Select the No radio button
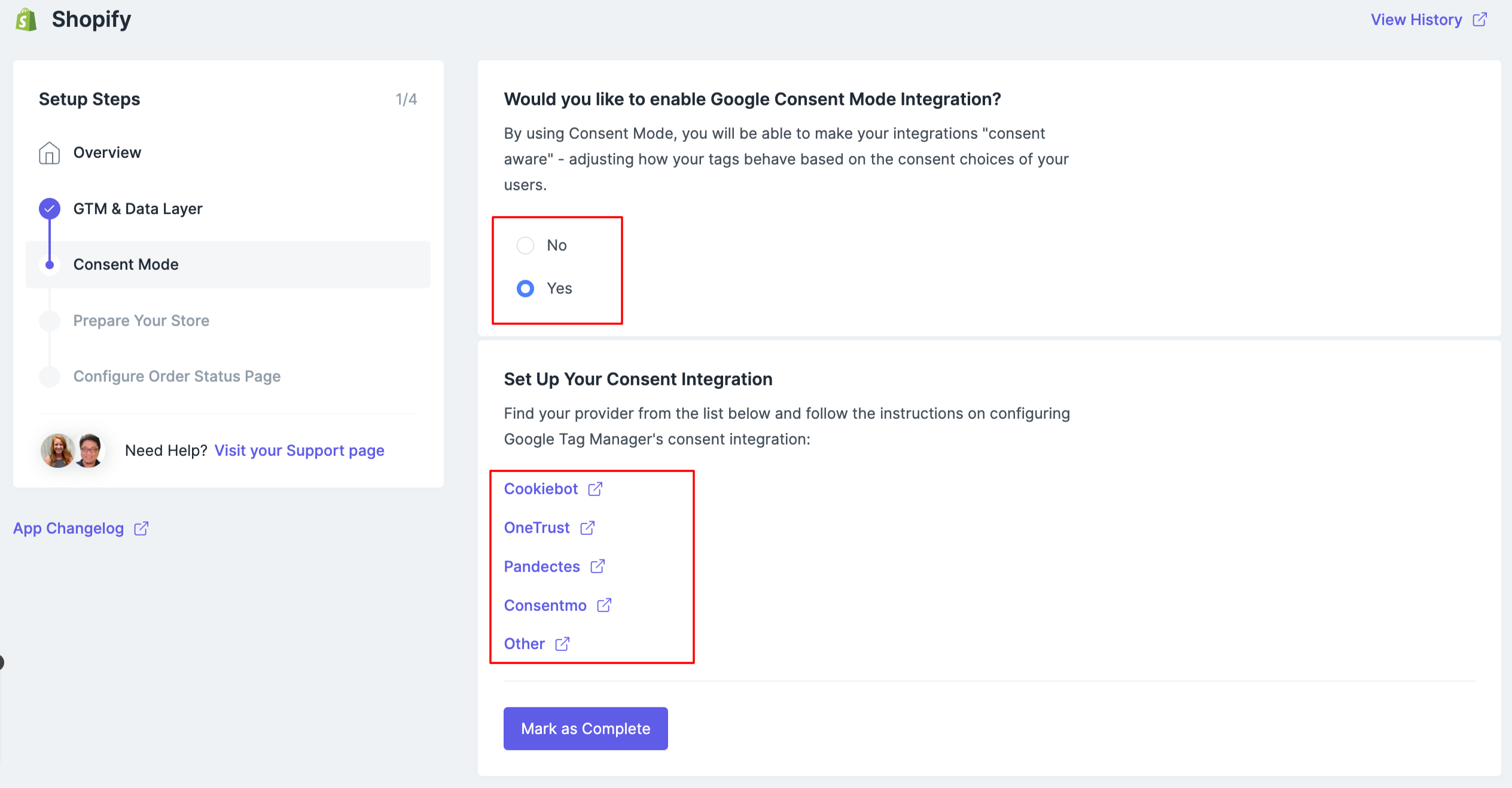The image size is (1512, 788). [x=525, y=245]
